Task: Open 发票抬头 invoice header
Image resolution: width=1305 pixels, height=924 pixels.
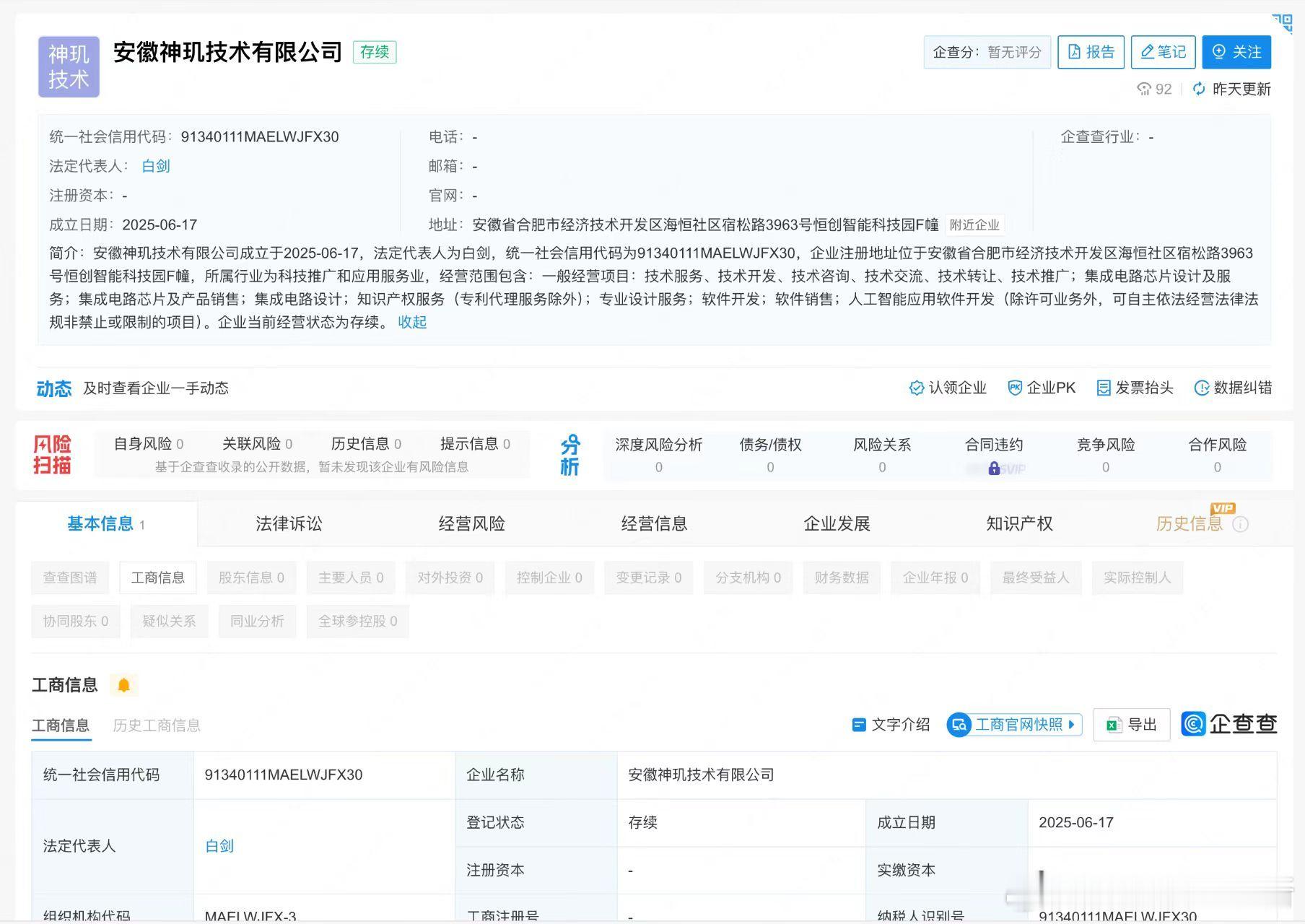Action: point(1135,388)
